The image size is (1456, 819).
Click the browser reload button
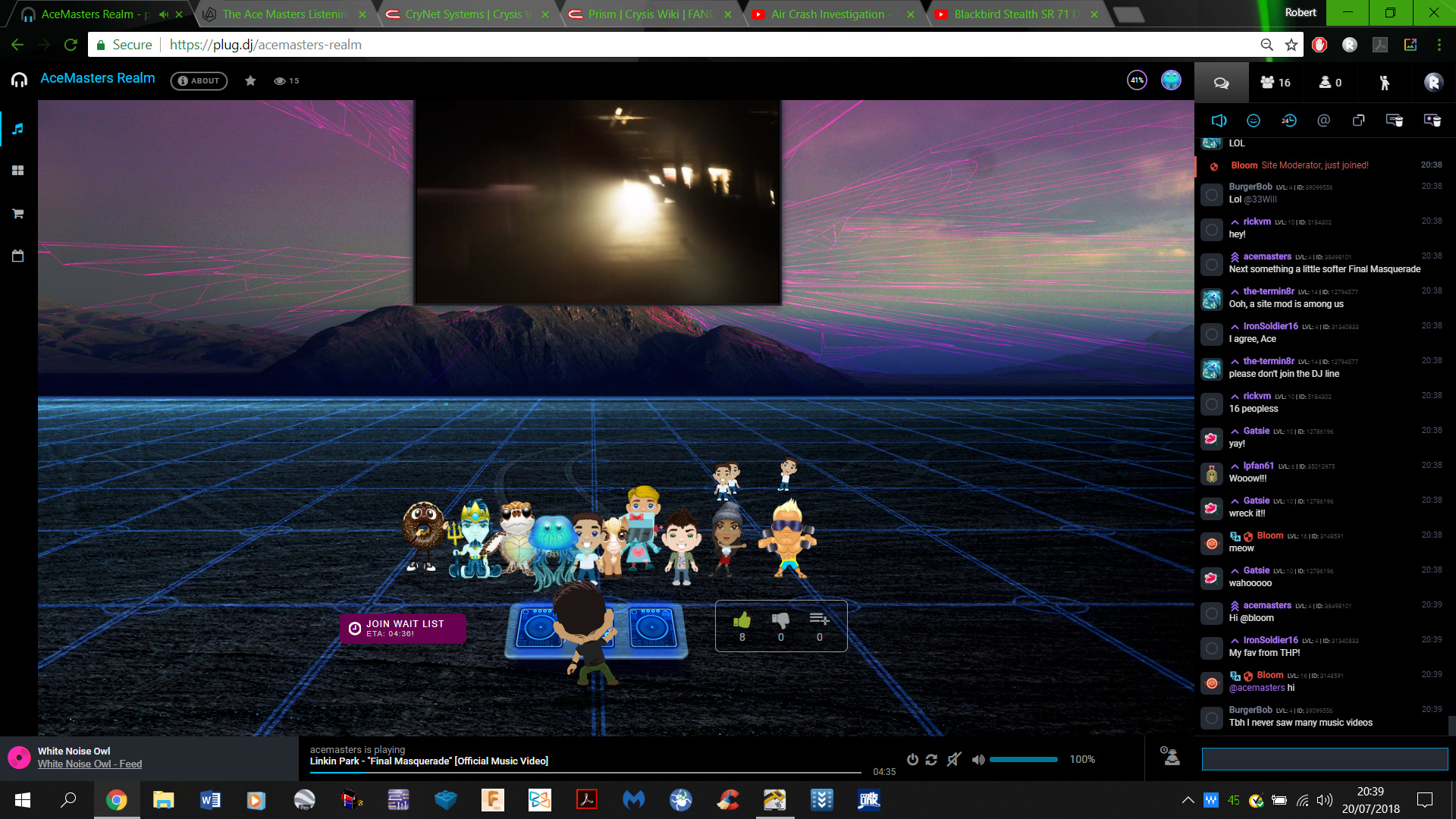[71, 45]
